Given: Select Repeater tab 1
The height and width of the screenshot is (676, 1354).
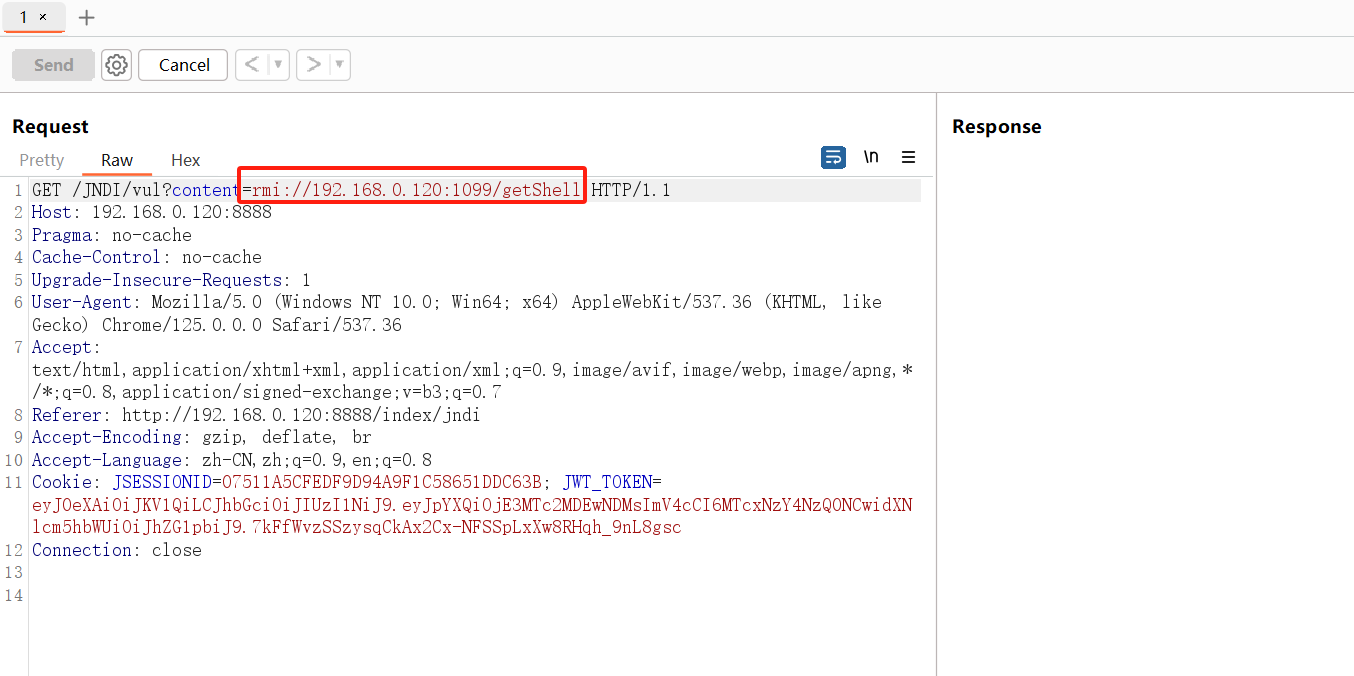Looking at the screenshot, I should click(24, 17).
